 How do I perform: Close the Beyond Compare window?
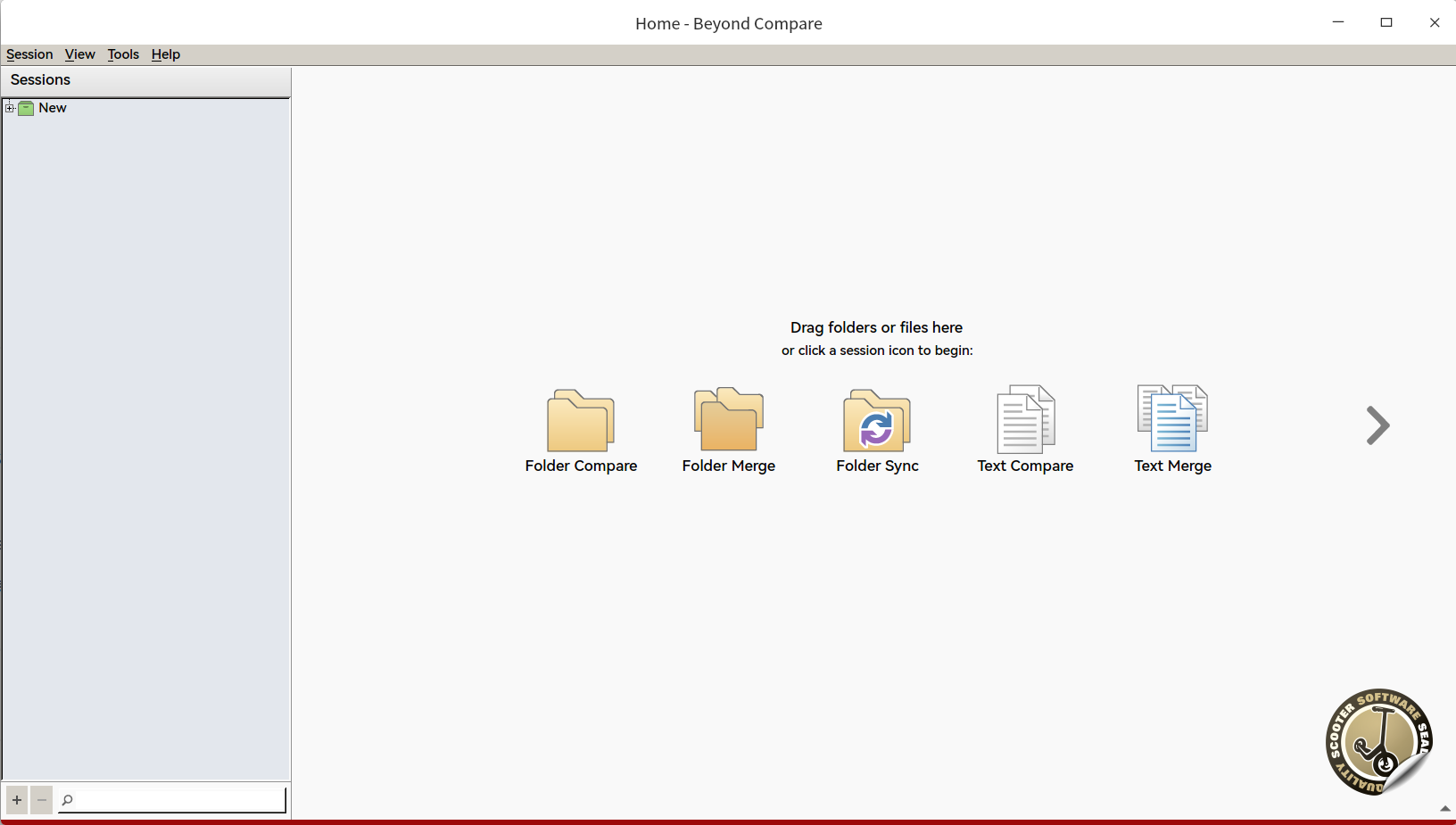[x=1435, y=22]
